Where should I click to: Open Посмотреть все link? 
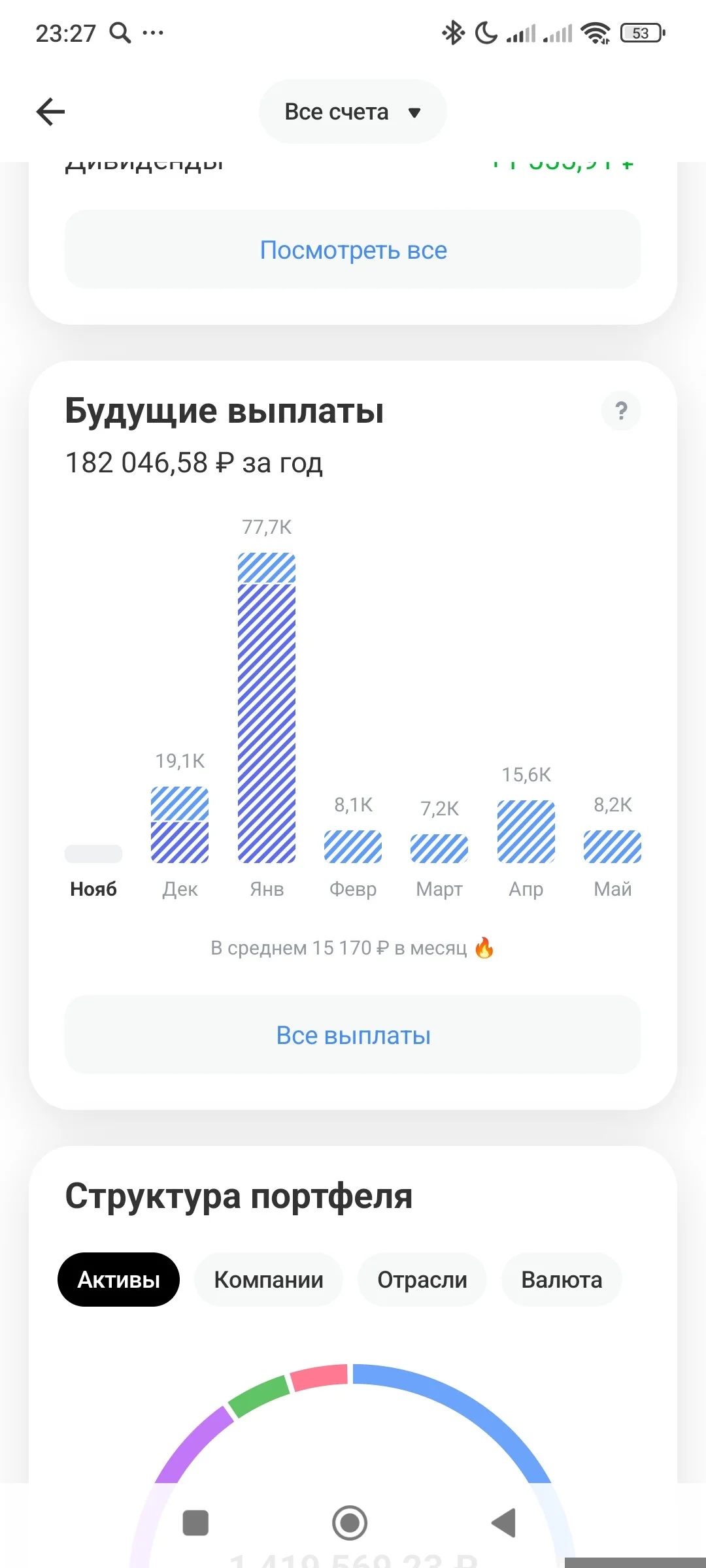coord(353,250)
